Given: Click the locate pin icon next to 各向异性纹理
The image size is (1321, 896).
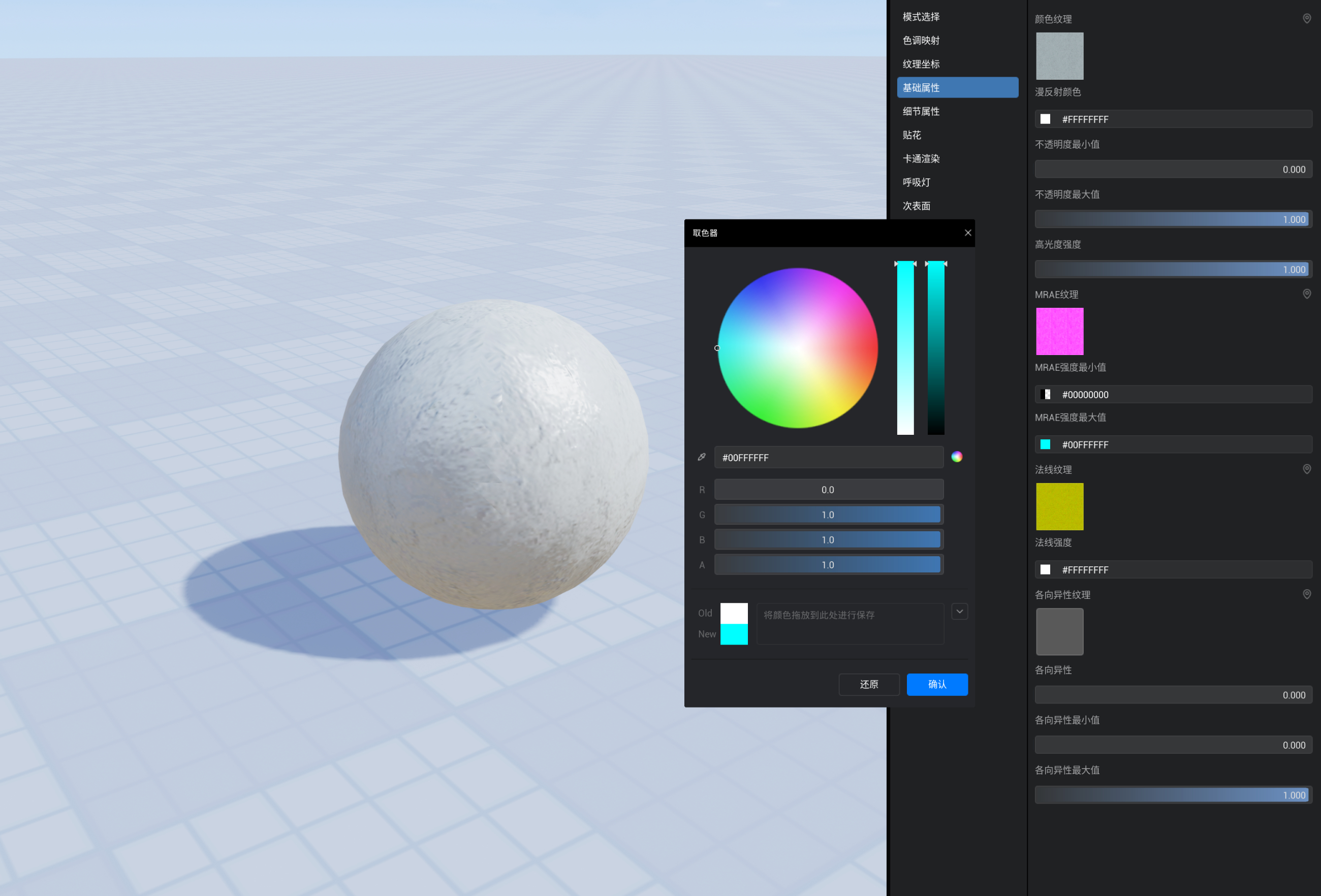Looking at the screenshot, I should point(1307,594).
